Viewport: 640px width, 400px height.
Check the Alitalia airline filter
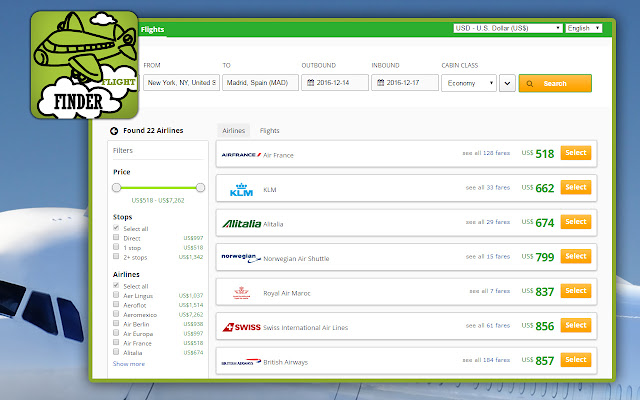point(116,352)
